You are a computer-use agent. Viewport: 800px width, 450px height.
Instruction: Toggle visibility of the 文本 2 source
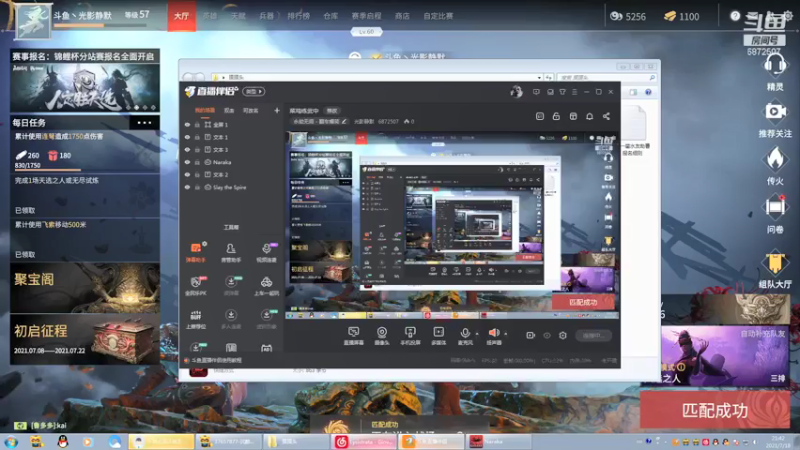(187, 174)
